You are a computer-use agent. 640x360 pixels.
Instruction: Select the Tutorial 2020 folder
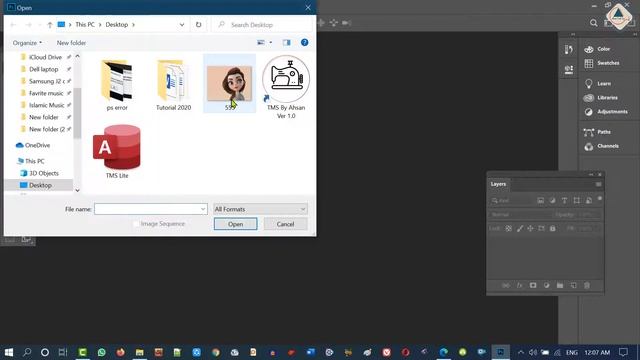click(173, 85)
